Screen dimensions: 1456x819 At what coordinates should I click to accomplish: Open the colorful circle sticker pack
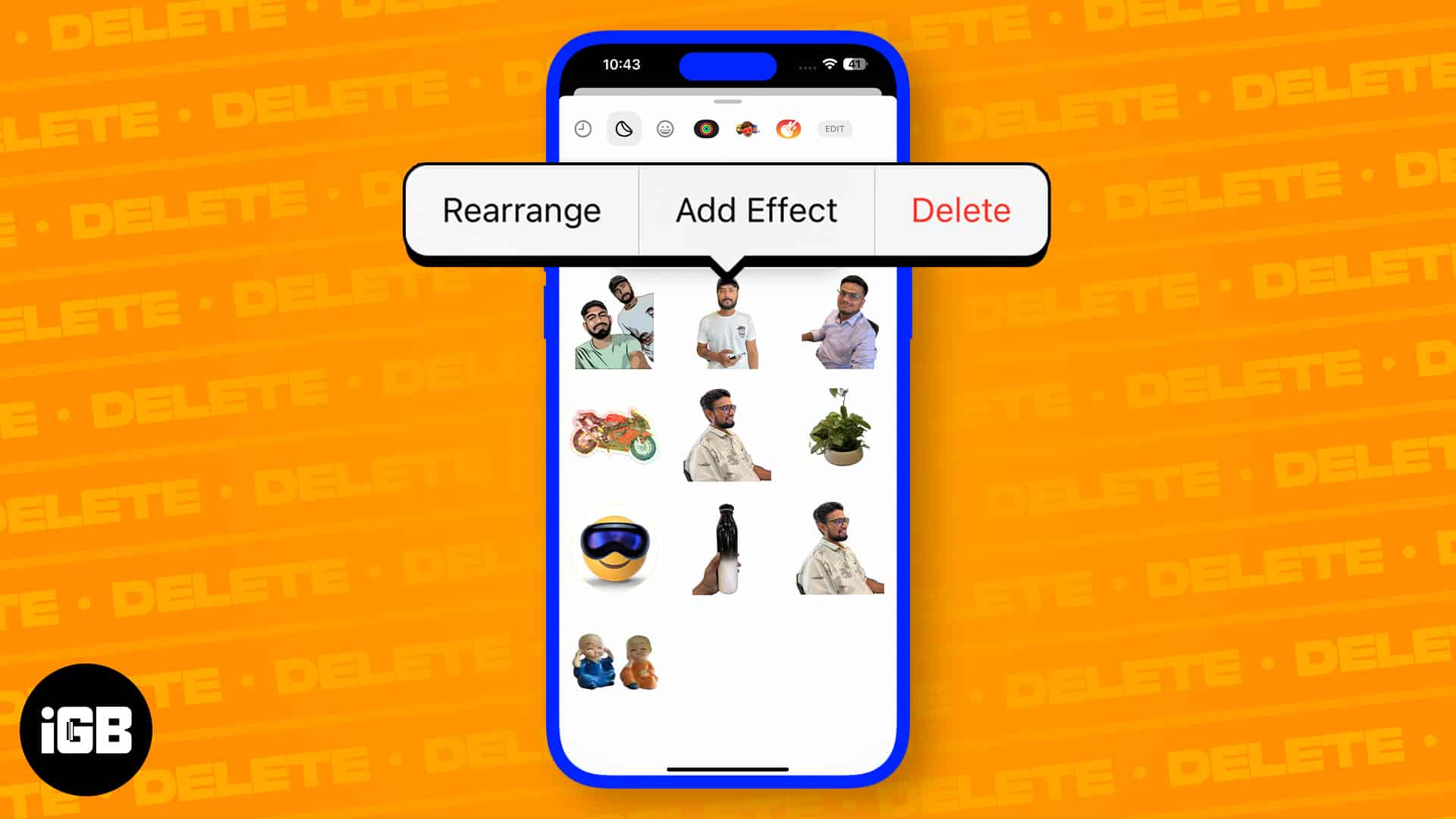pyautogui.click(x=707, y=128)
